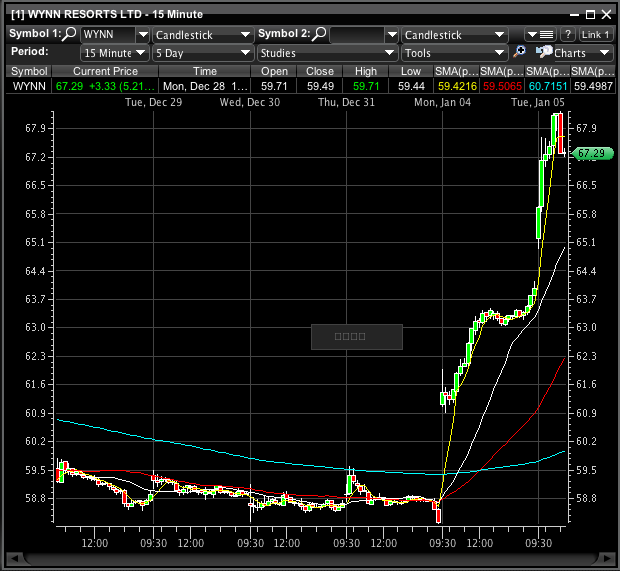Open the WYNN symbol dropdown

tap(141, 35)
